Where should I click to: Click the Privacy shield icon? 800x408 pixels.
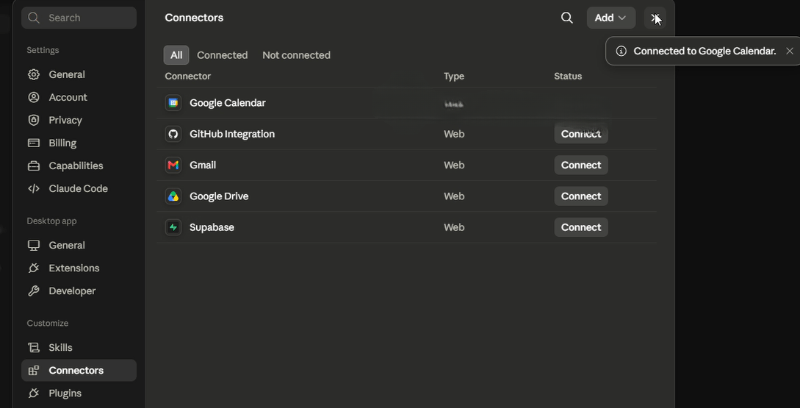click(x=34, y=120)
